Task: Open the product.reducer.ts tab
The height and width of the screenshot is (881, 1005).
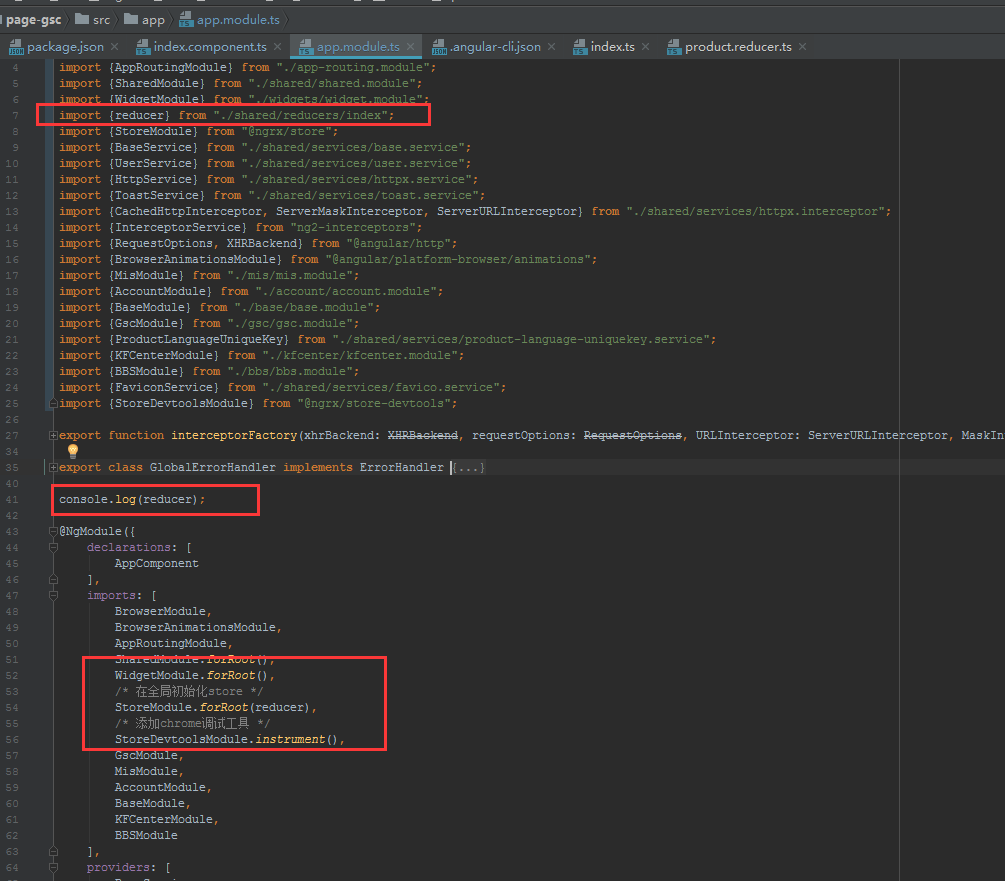Action: coord(738,47)
